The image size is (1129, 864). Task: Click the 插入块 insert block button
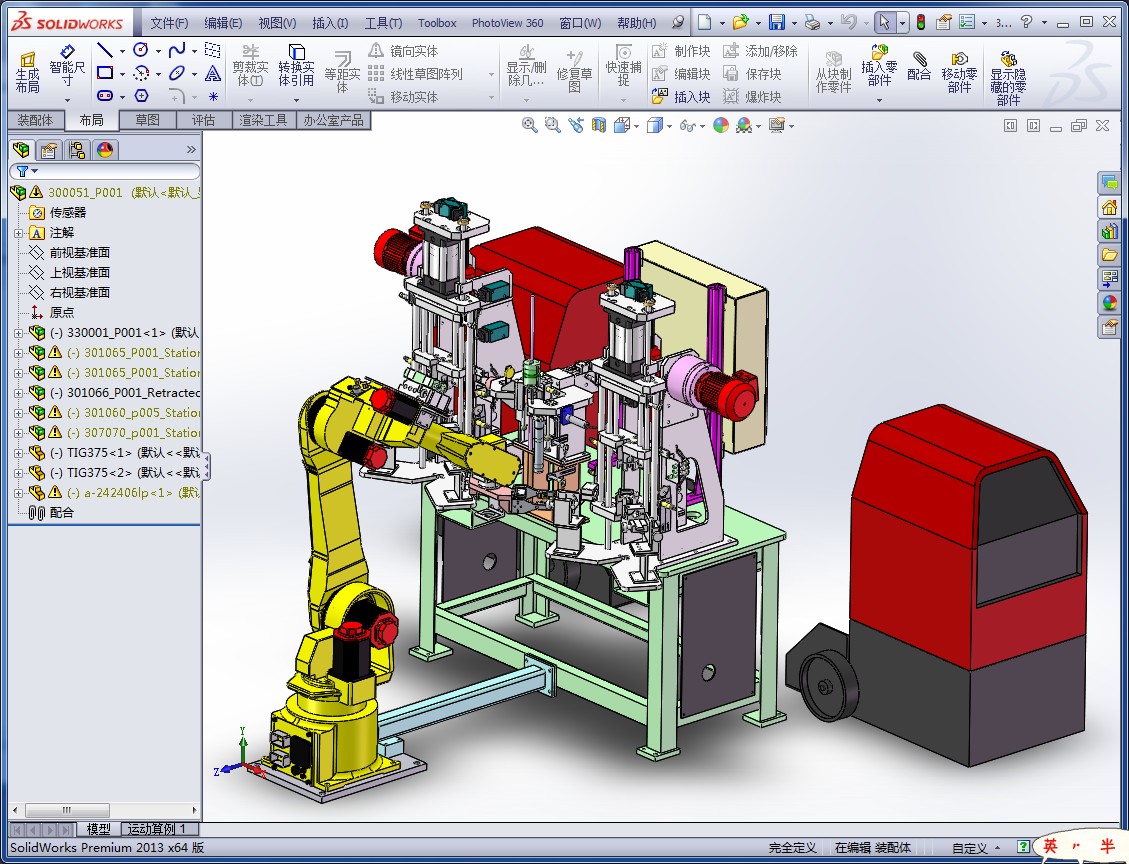point(680,96)
